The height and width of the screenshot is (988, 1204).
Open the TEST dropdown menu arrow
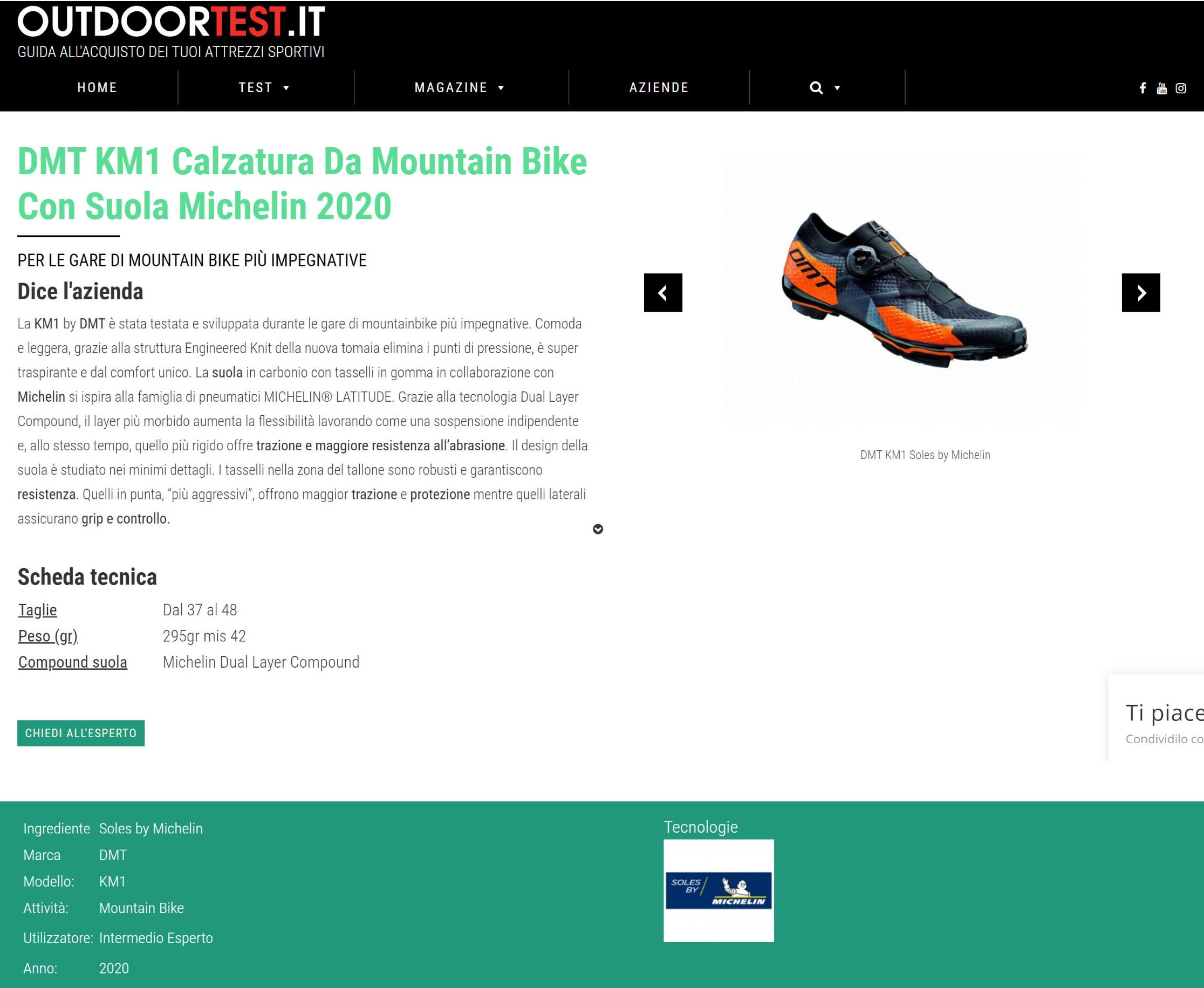tap(286, 88)
